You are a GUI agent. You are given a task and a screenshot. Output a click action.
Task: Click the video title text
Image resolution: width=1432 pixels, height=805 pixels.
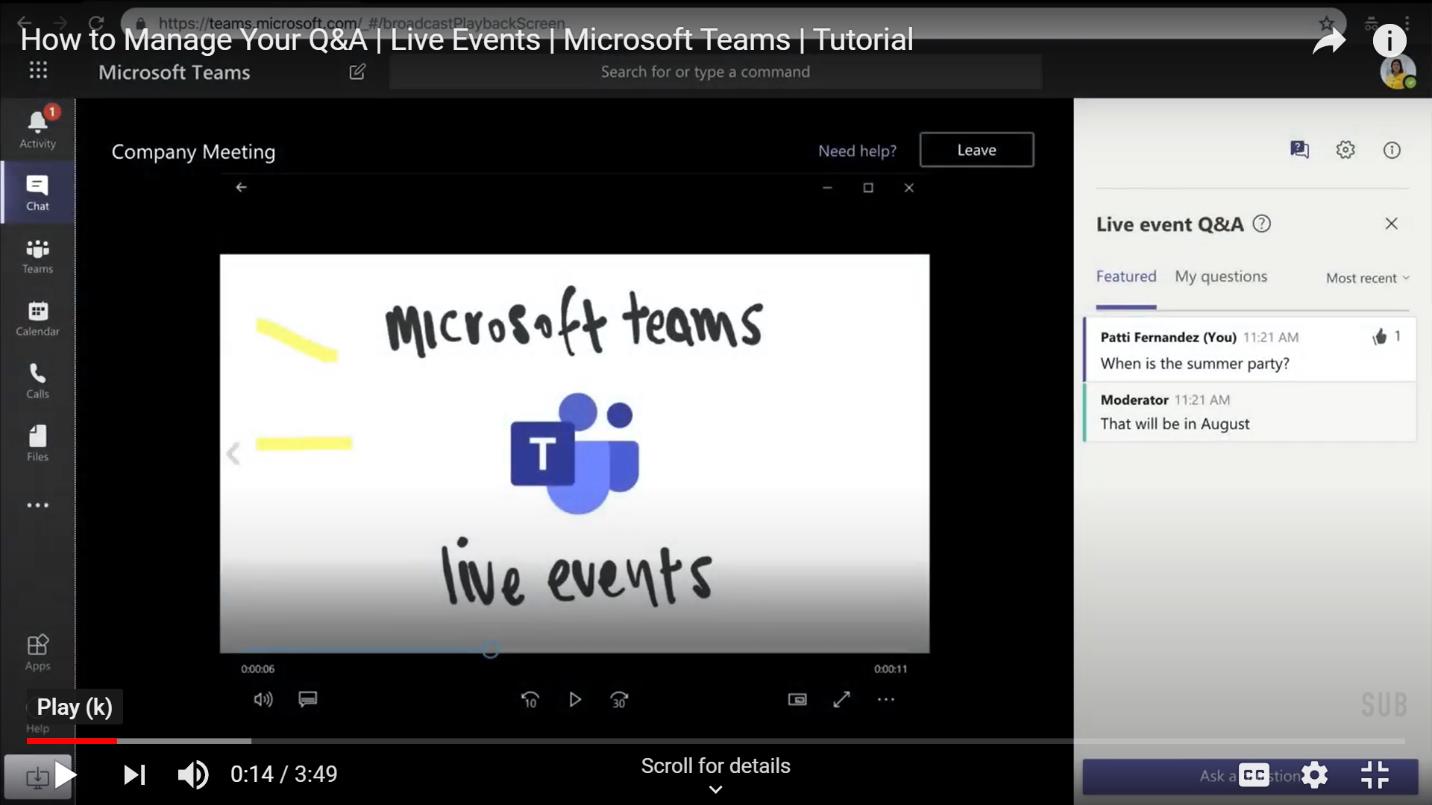point(467,39)
